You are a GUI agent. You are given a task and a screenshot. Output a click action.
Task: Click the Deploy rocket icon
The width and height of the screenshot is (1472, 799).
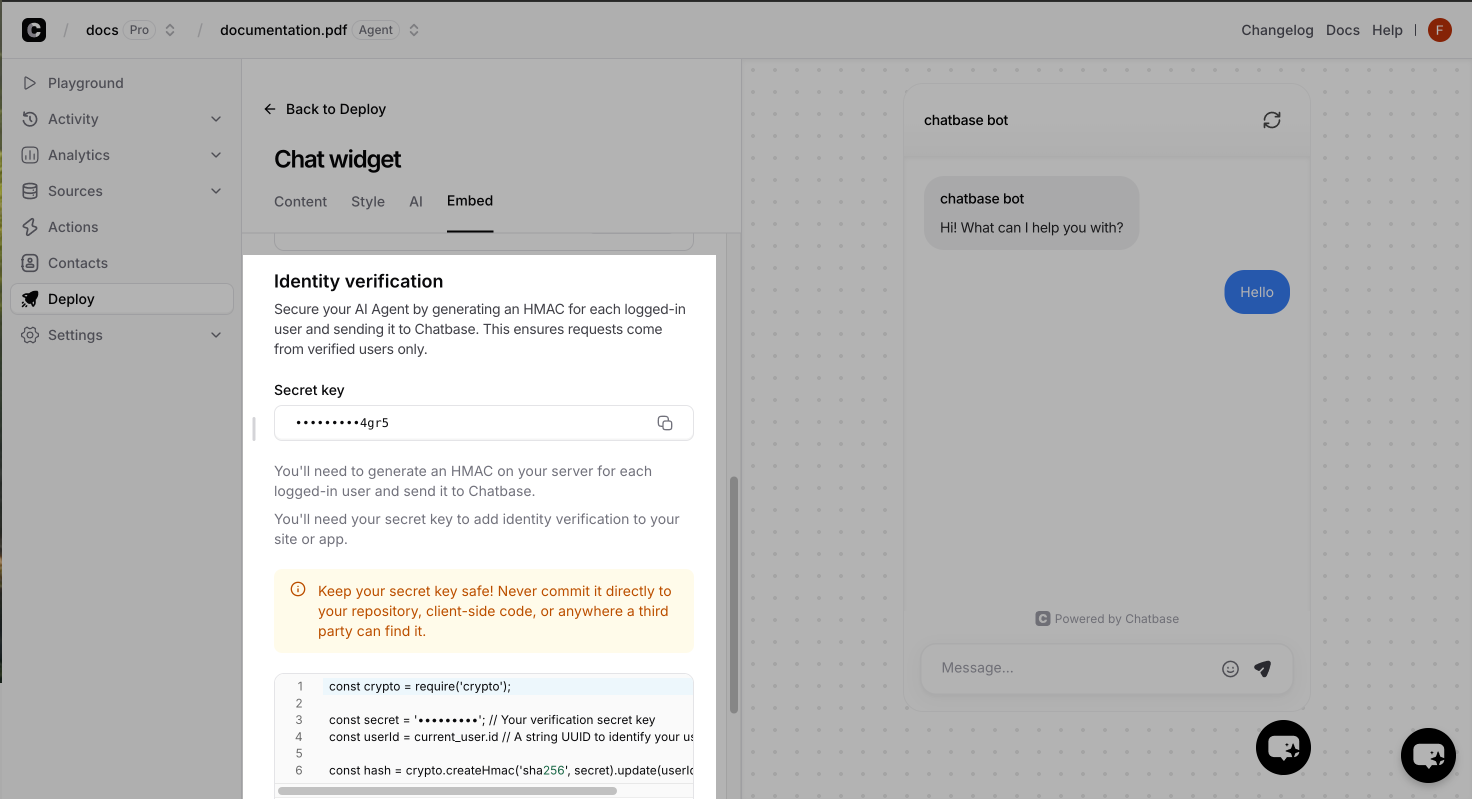click(x=30, y=299)
